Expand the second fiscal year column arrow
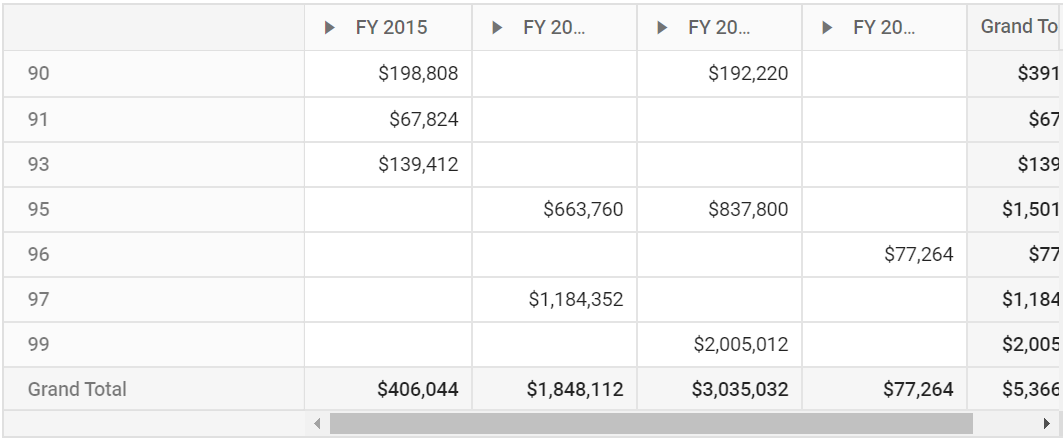This screenshot has width=1063, height=439. tap(497, 28)
